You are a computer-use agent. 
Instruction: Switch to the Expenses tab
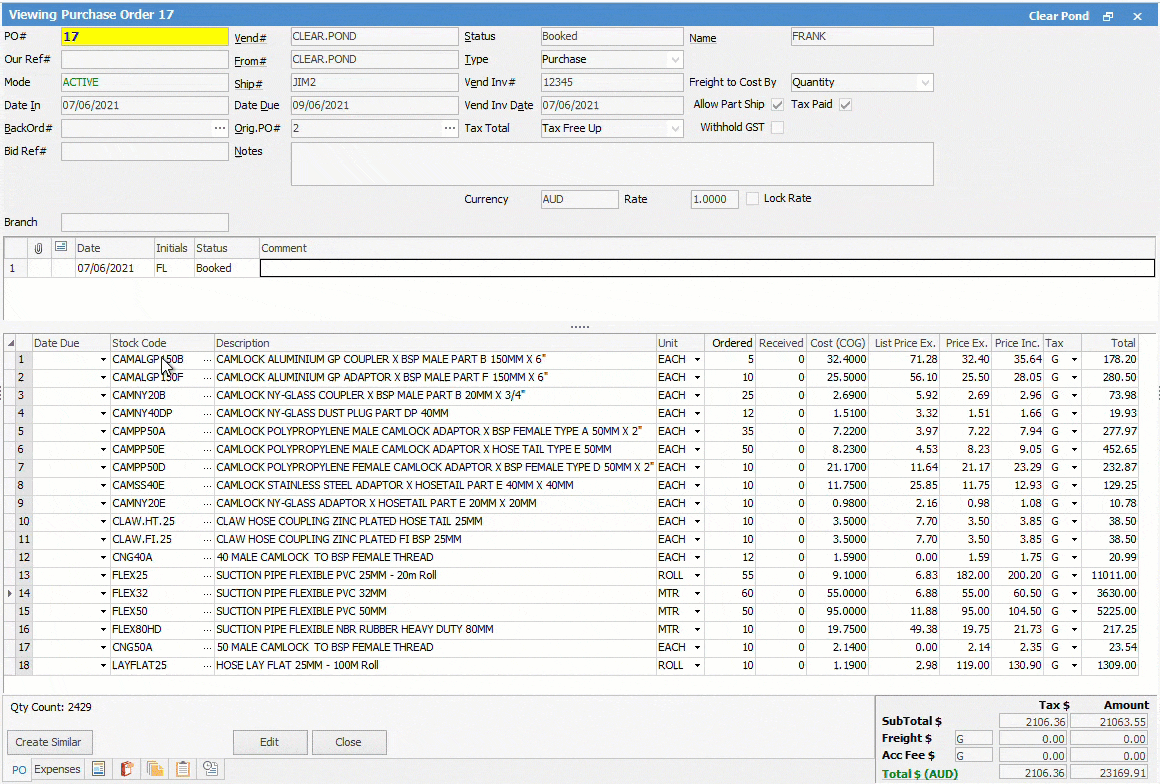point(57,769)
